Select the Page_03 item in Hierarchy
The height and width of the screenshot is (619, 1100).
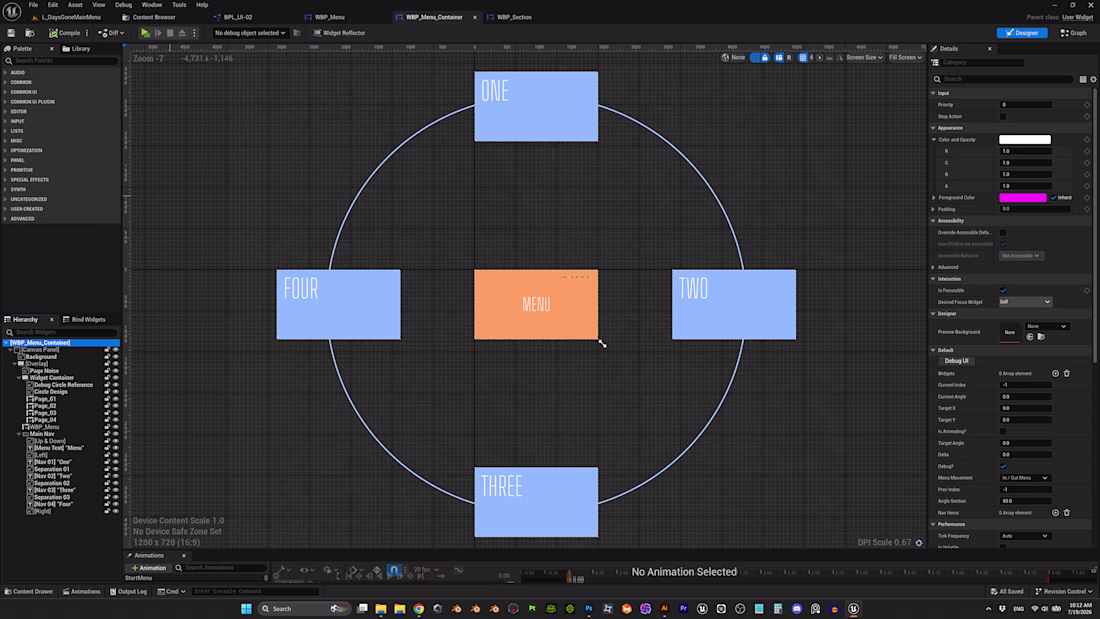[45, 413]
